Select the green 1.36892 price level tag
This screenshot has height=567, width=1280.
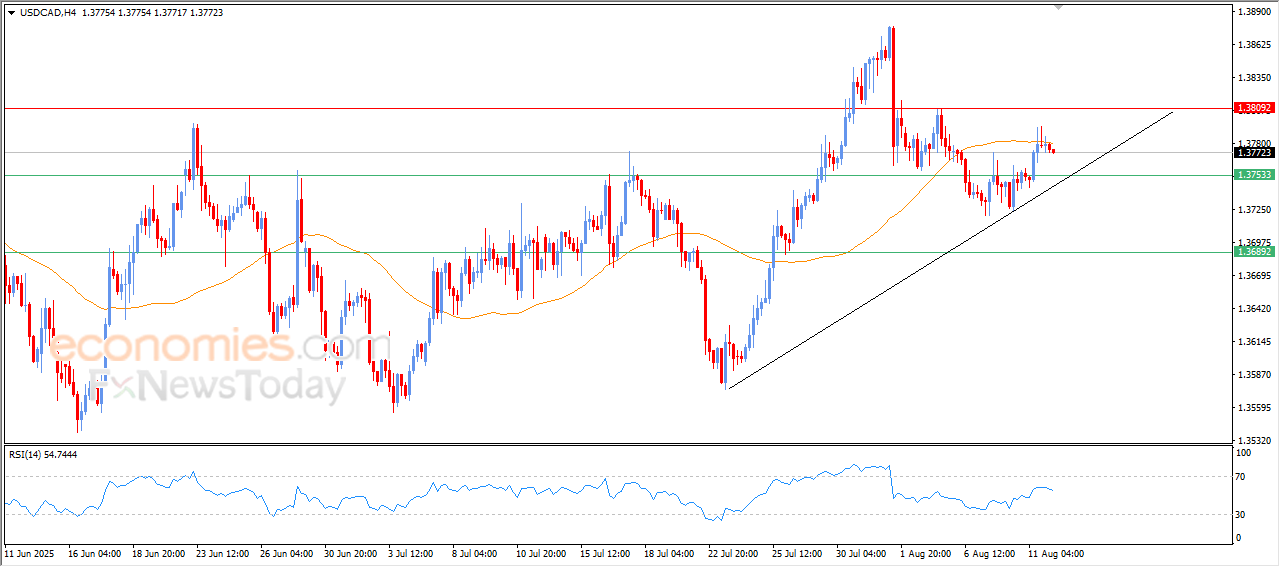pyautogui.click(x=1254, y=252)
